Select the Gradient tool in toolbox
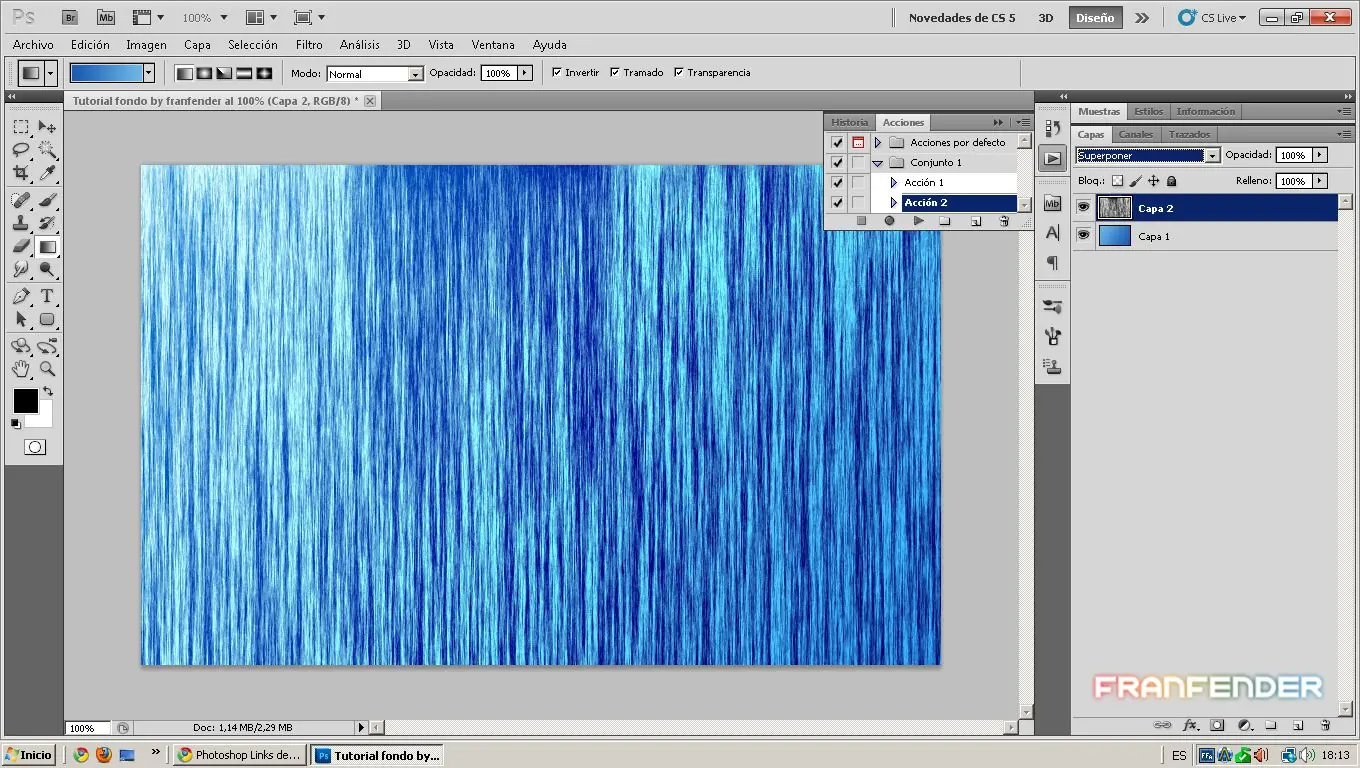 coord(47,246)
